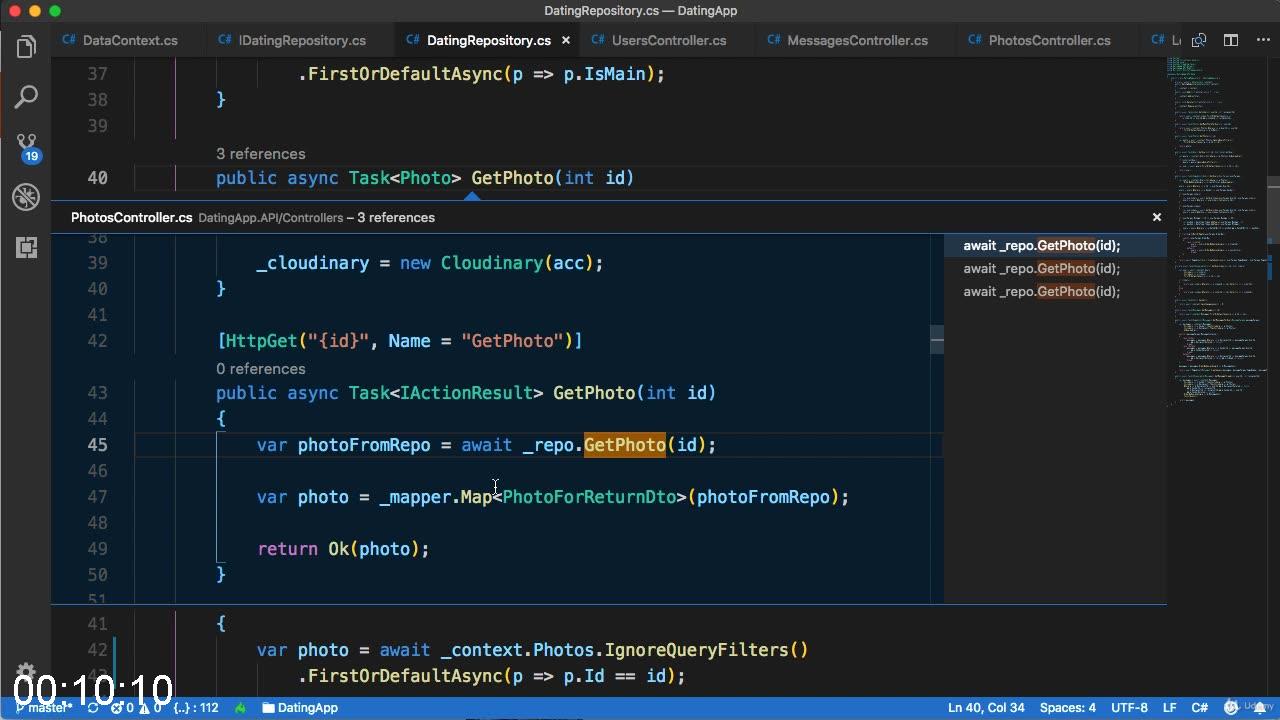Open the smiley feedback icon in status bar

[x=1230, y=708]
